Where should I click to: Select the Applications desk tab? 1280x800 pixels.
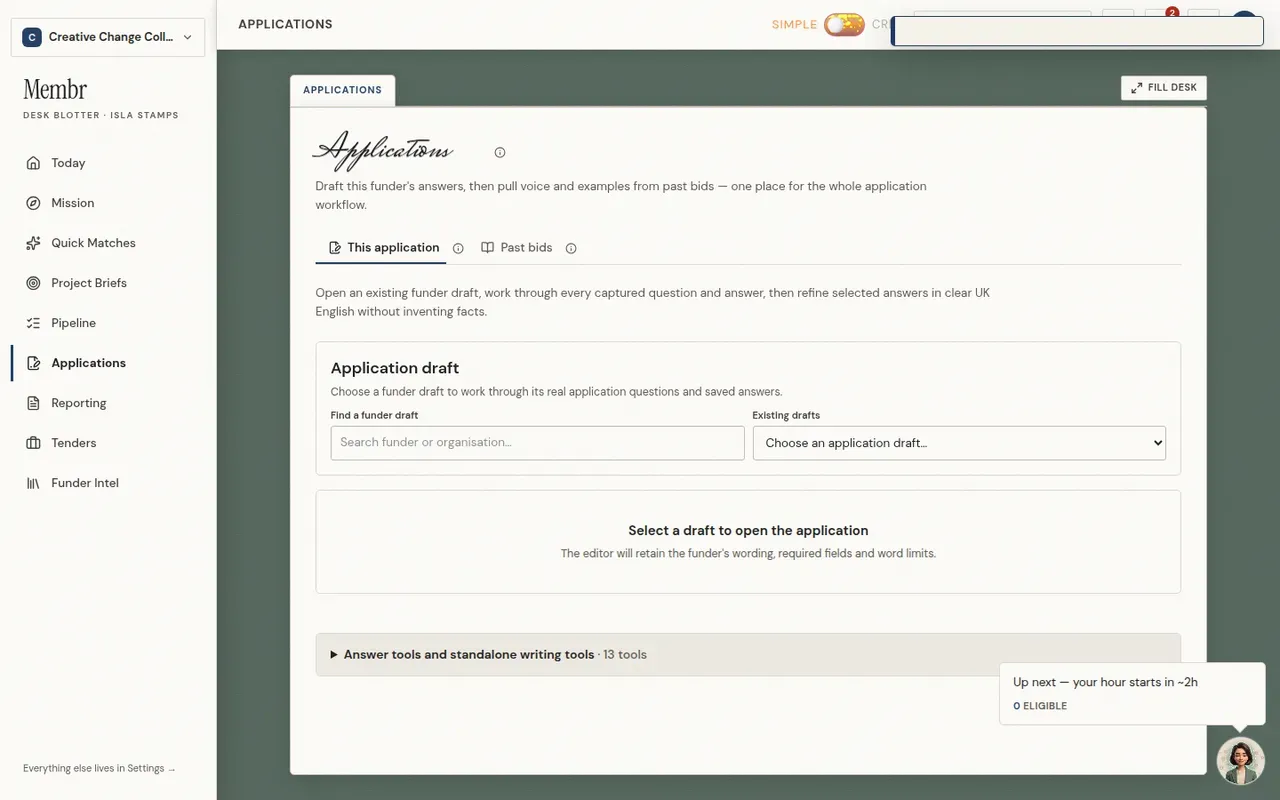coord(342,90)
